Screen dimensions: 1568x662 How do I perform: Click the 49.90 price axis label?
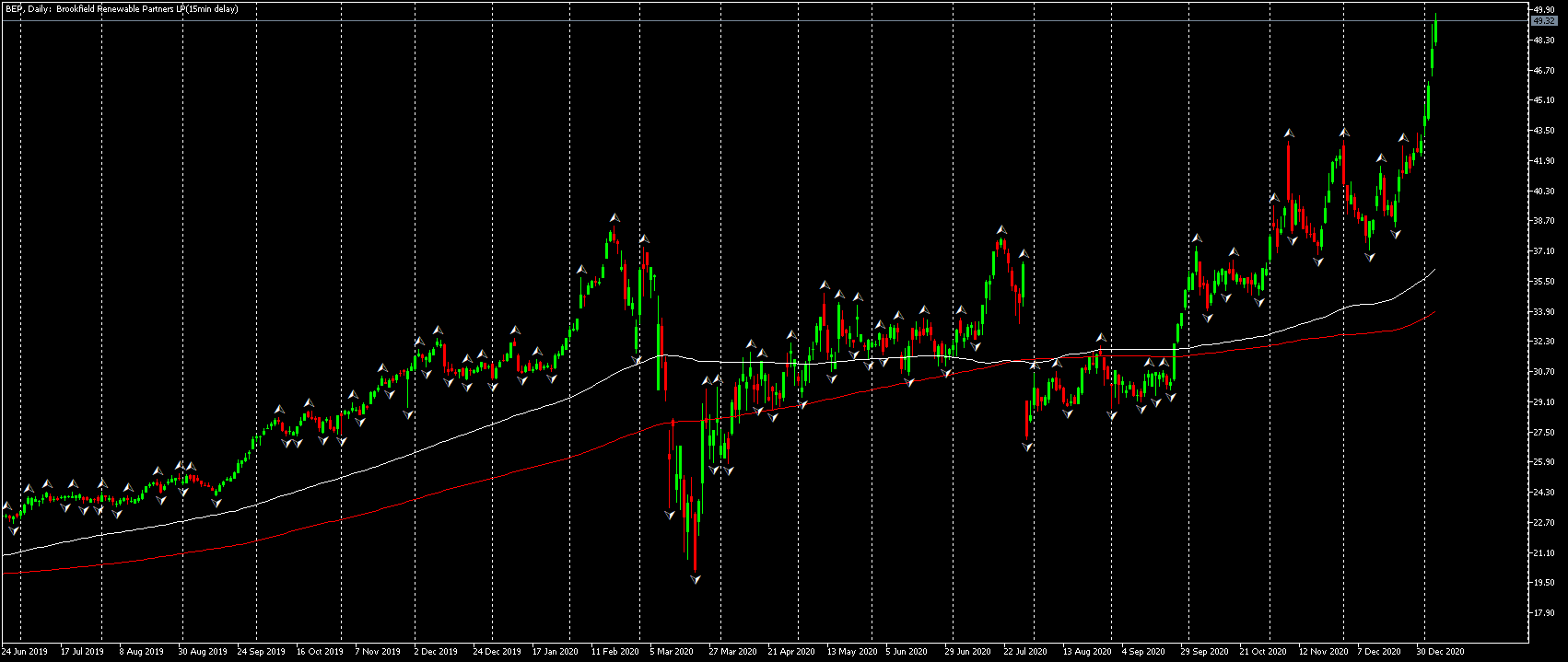coord(1543,9)
